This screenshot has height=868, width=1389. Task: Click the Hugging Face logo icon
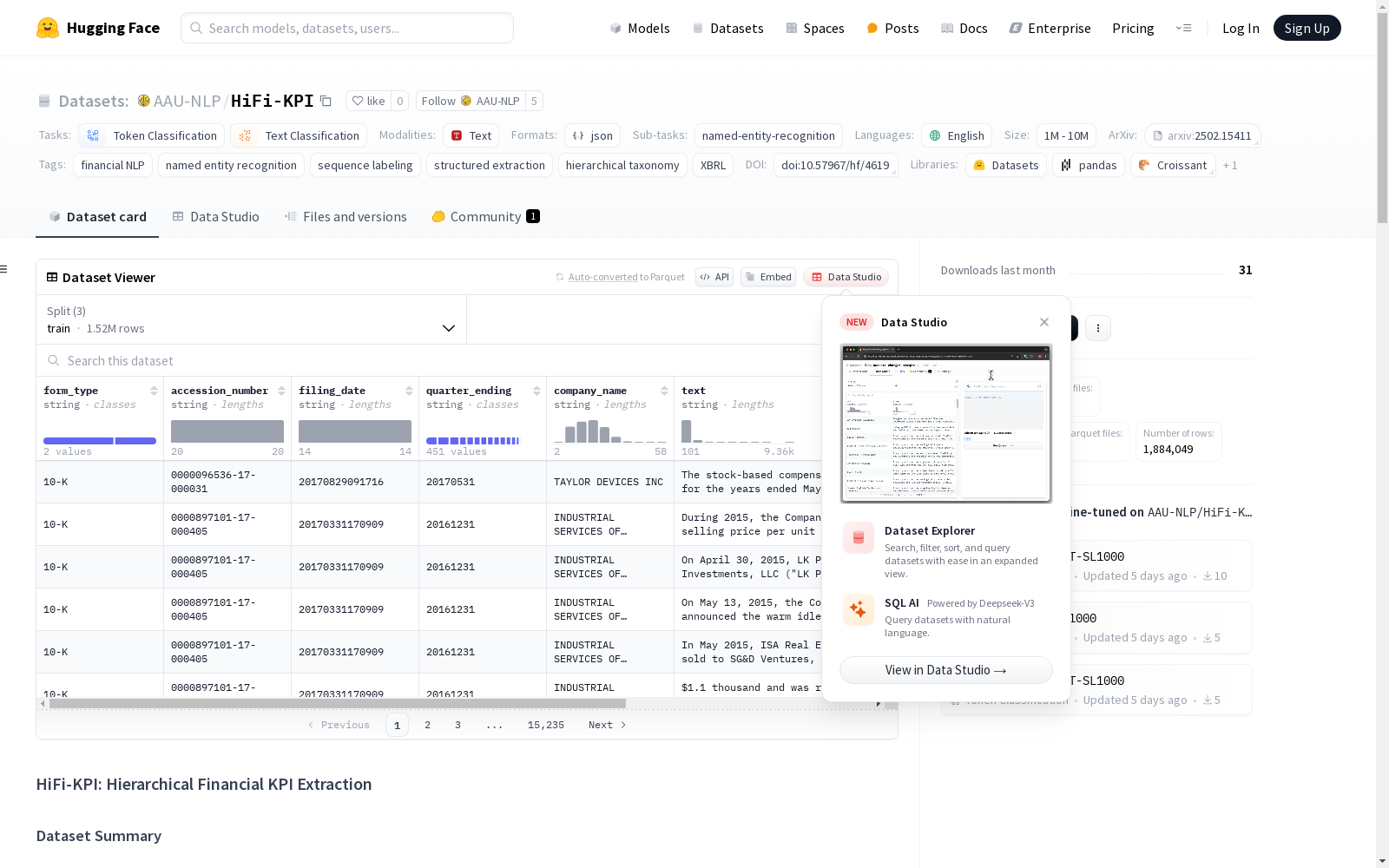pyautogui.click(x=48, y=28)
